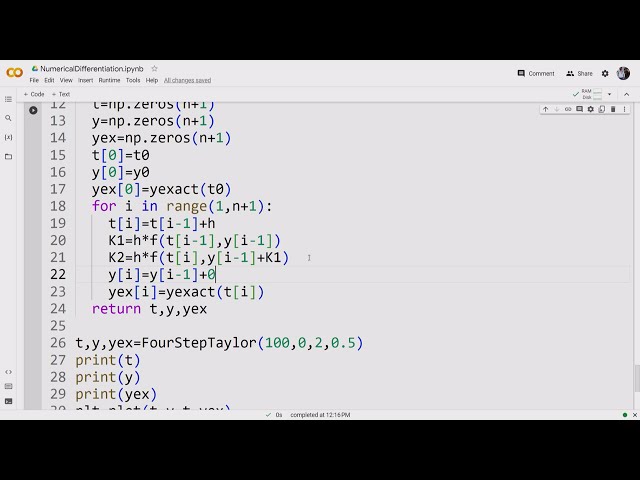Add a new Code cell

(34, 94)
